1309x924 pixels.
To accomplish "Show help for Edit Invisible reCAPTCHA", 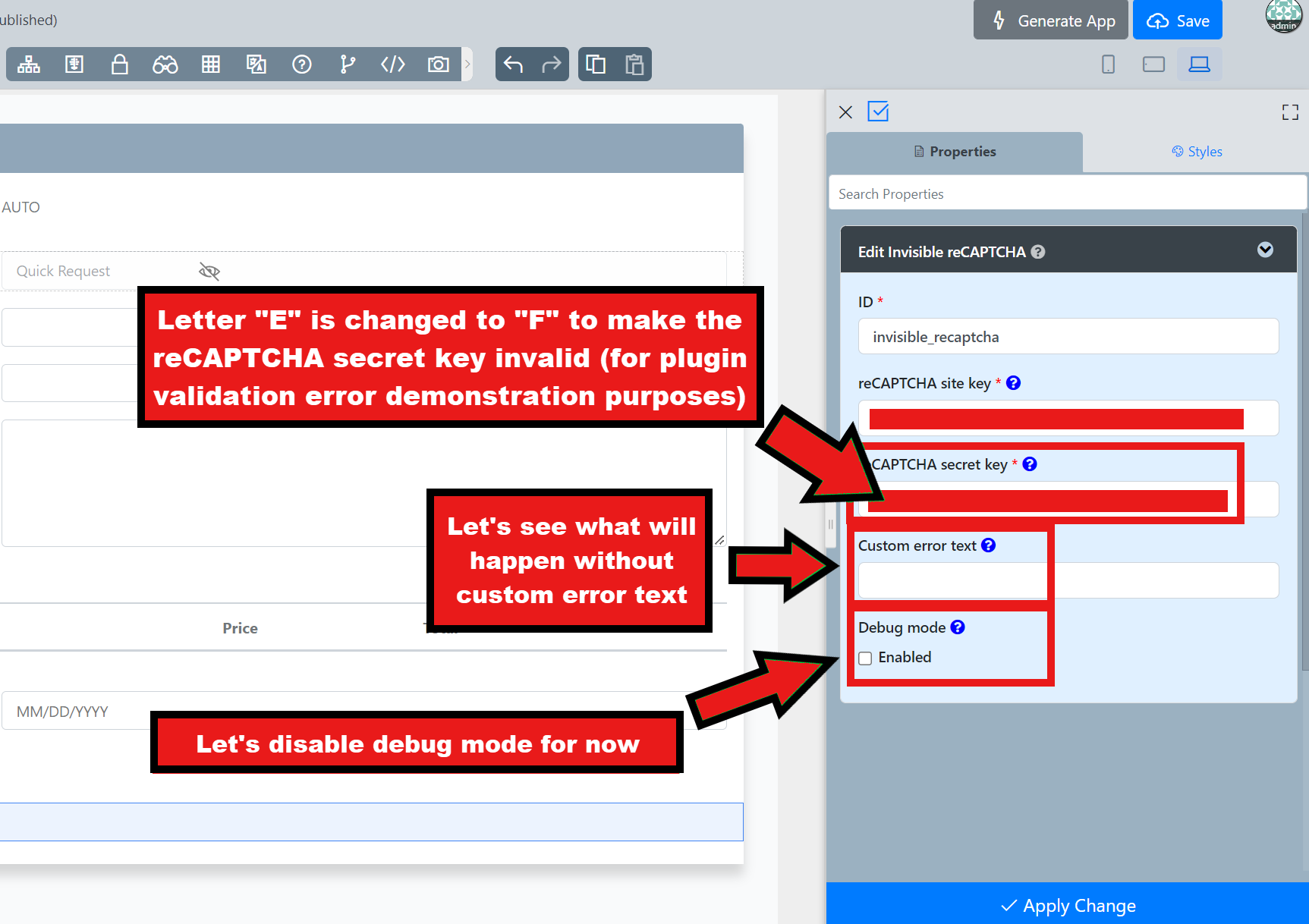I will click(1038, 252).
